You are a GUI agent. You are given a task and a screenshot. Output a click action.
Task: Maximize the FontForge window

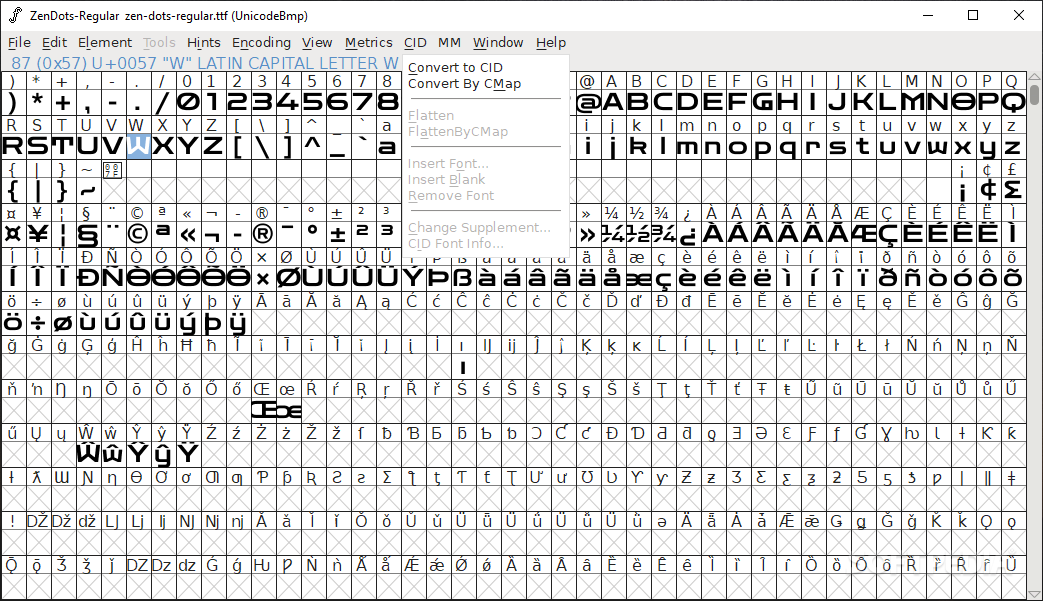pyautogui.click(x=973, y=15)
